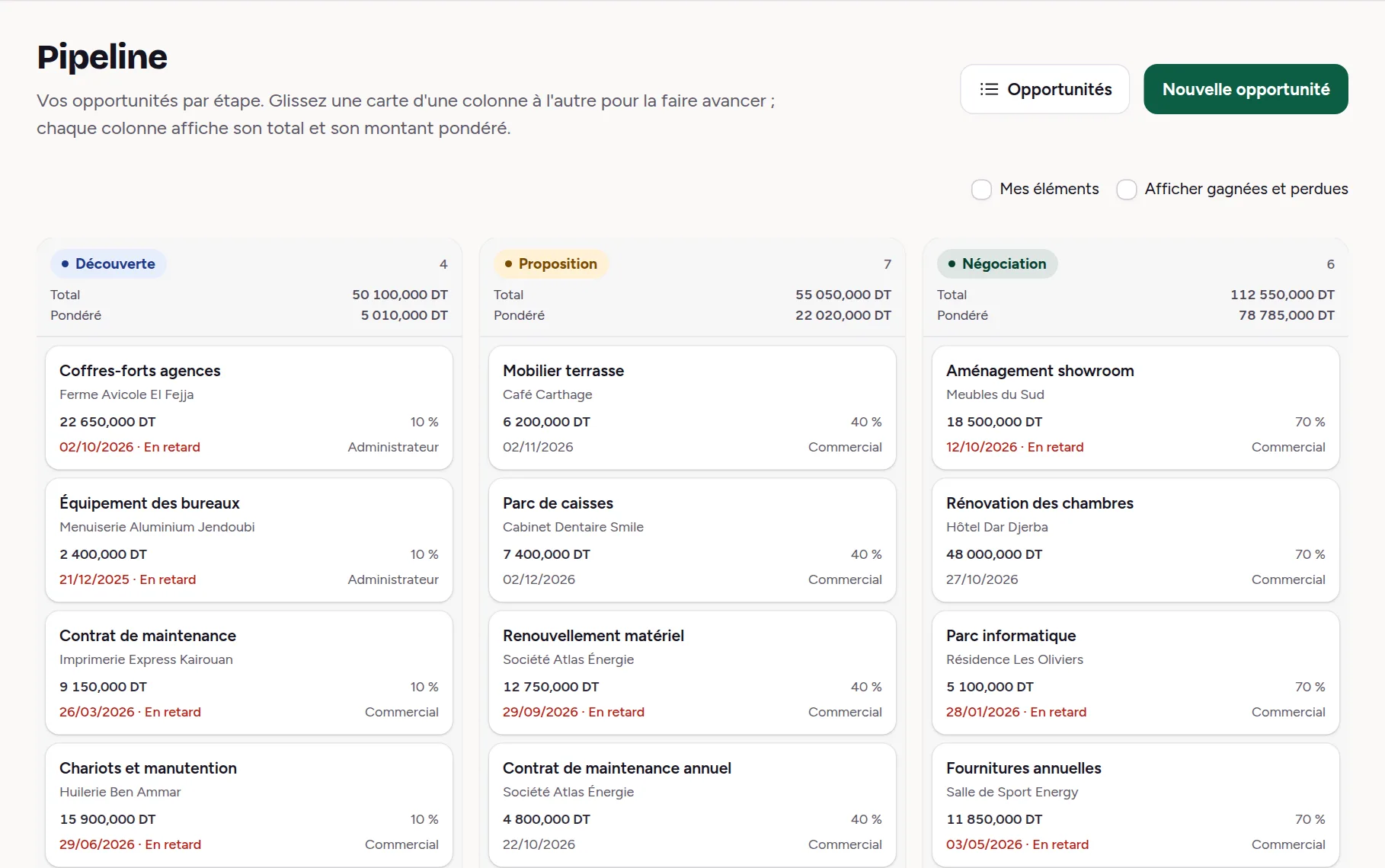
Task: Select the Découverte stage badge
Action: (x=108, y=263)
